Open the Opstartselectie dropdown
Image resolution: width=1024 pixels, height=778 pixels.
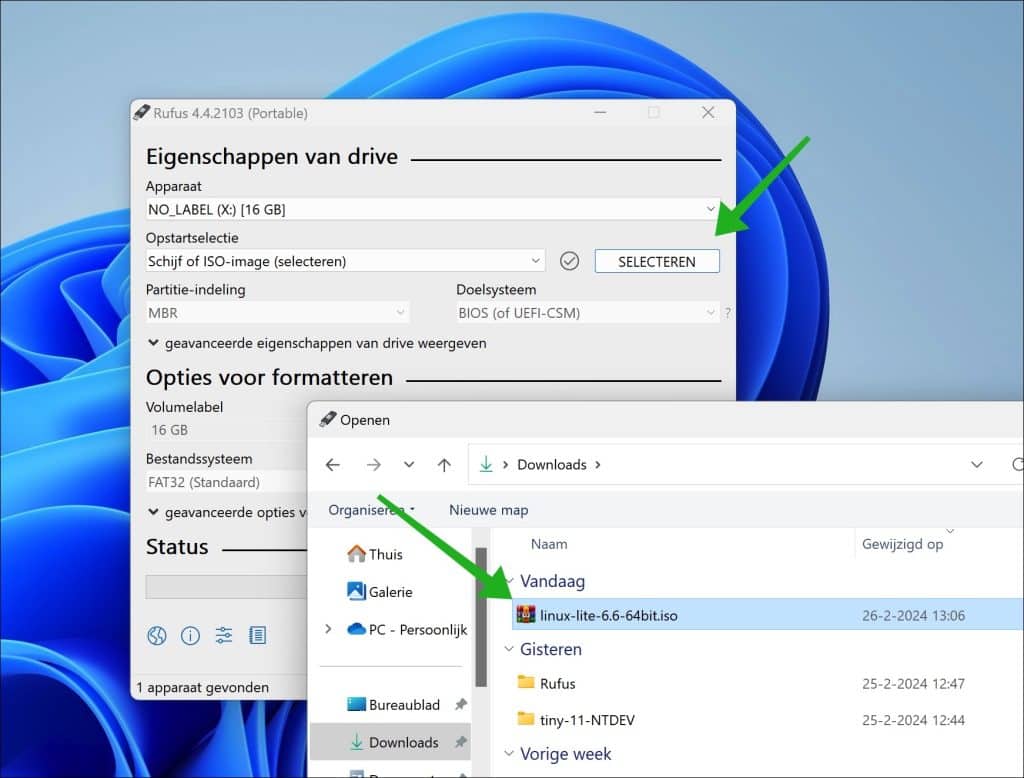tap(345, 261)
